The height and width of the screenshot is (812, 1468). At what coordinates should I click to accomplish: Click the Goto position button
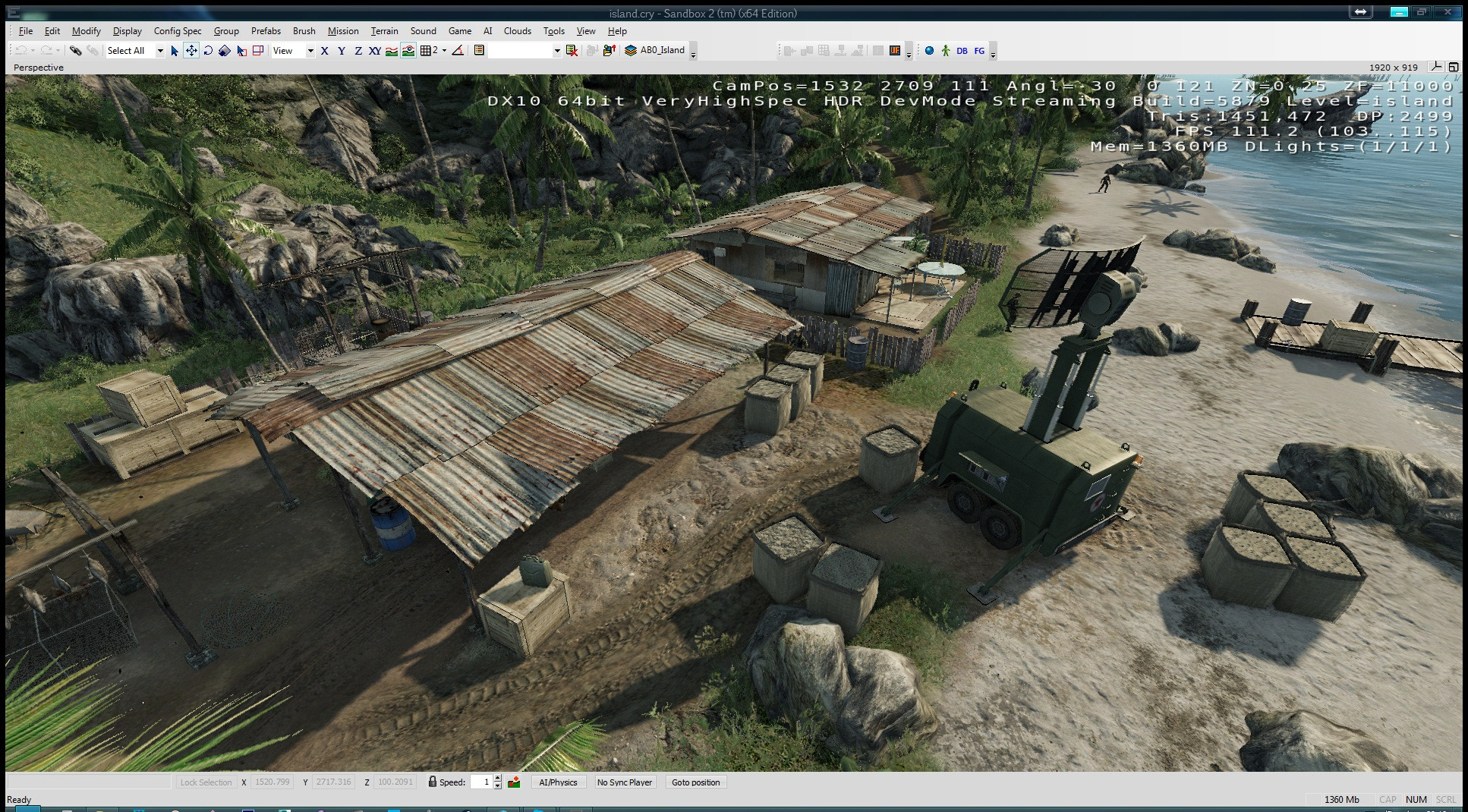click(x=696, y=782)
